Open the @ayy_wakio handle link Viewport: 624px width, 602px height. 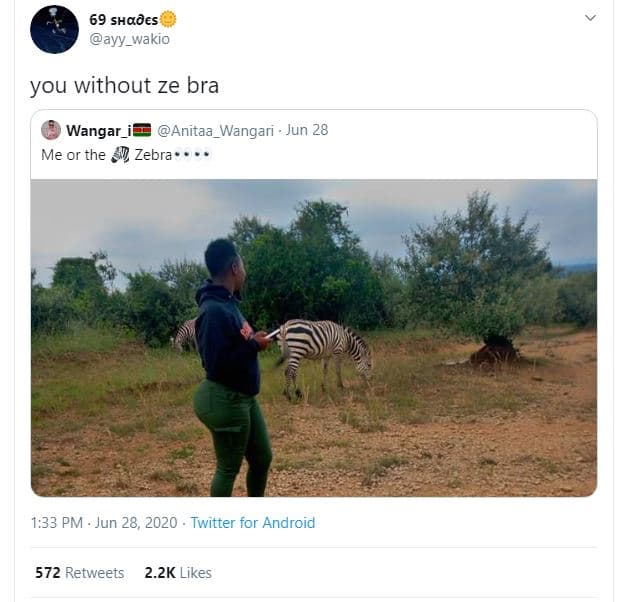point(130,39)
